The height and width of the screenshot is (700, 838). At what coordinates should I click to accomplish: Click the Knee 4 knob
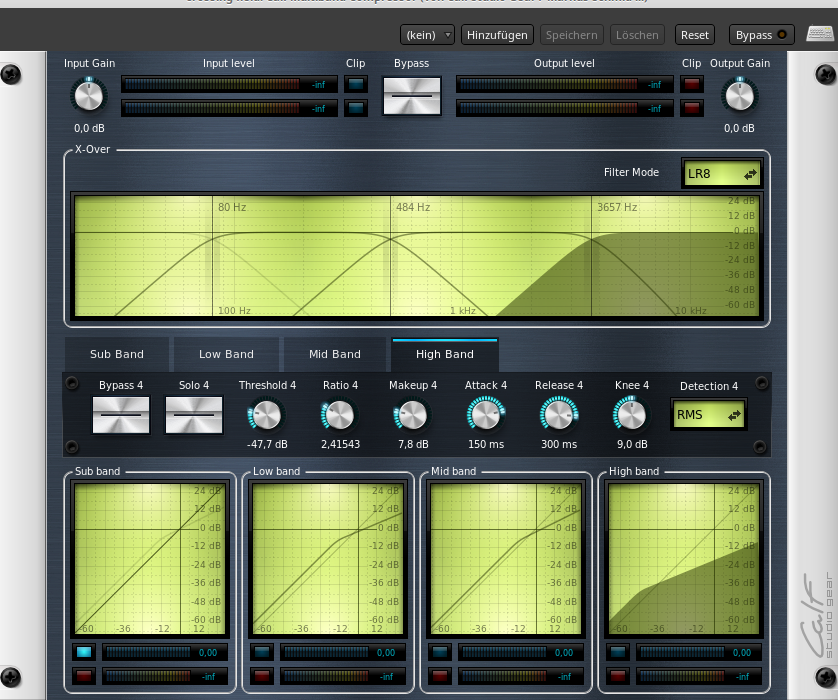coord(632,415)
